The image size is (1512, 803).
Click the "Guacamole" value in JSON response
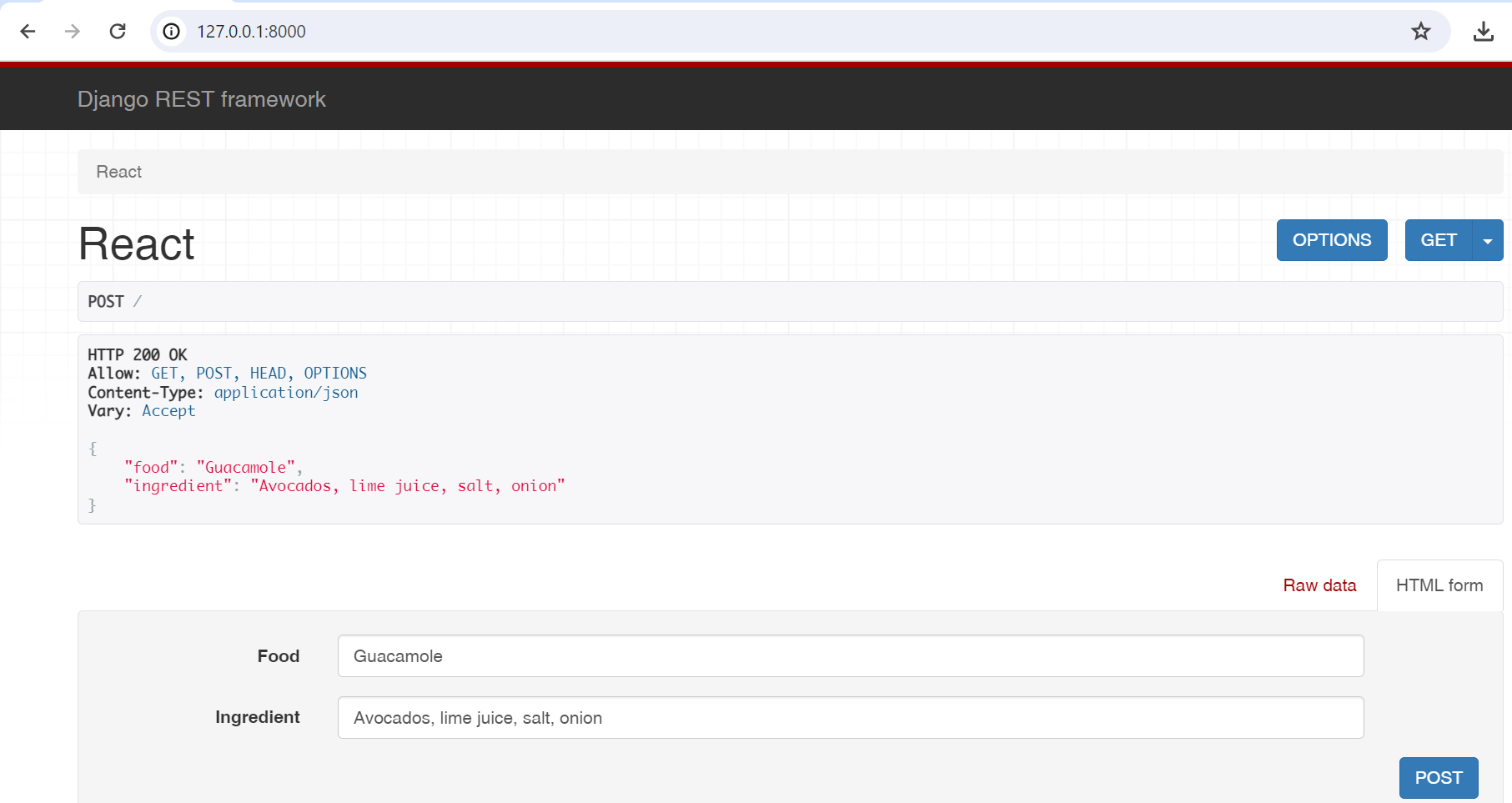[x=246, y=468]
